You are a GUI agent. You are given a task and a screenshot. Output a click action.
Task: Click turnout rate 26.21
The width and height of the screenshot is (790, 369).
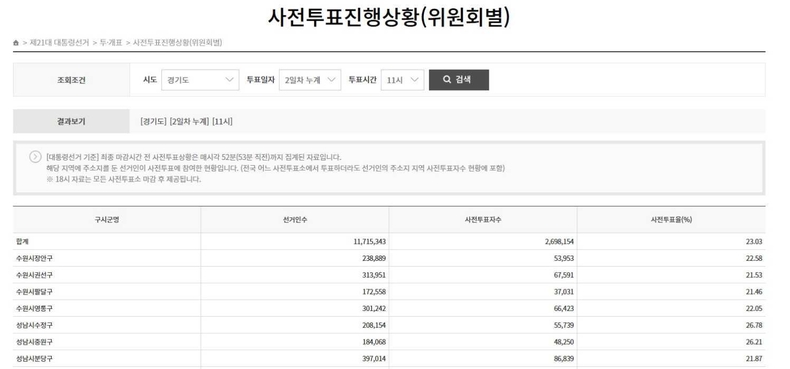tap(754, 342)
